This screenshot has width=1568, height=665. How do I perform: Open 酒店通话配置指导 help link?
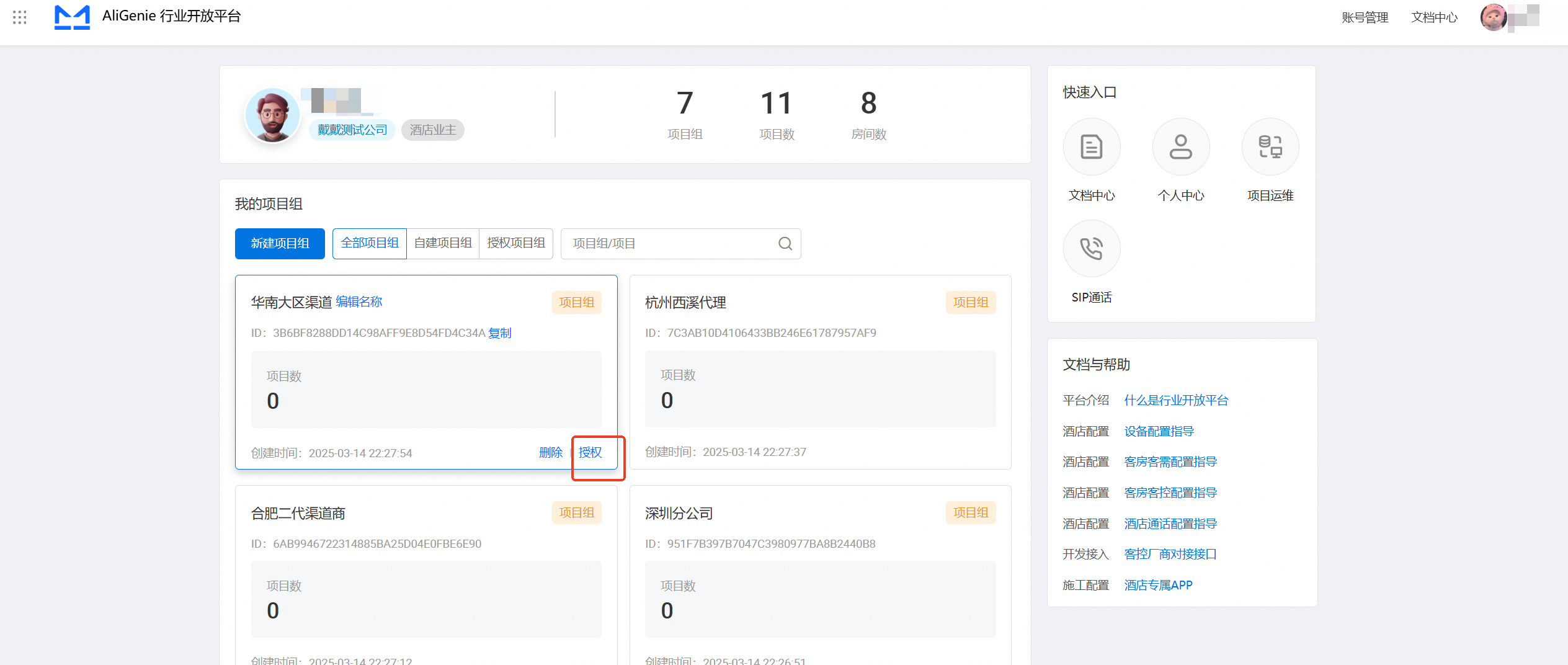point(1170,524)
